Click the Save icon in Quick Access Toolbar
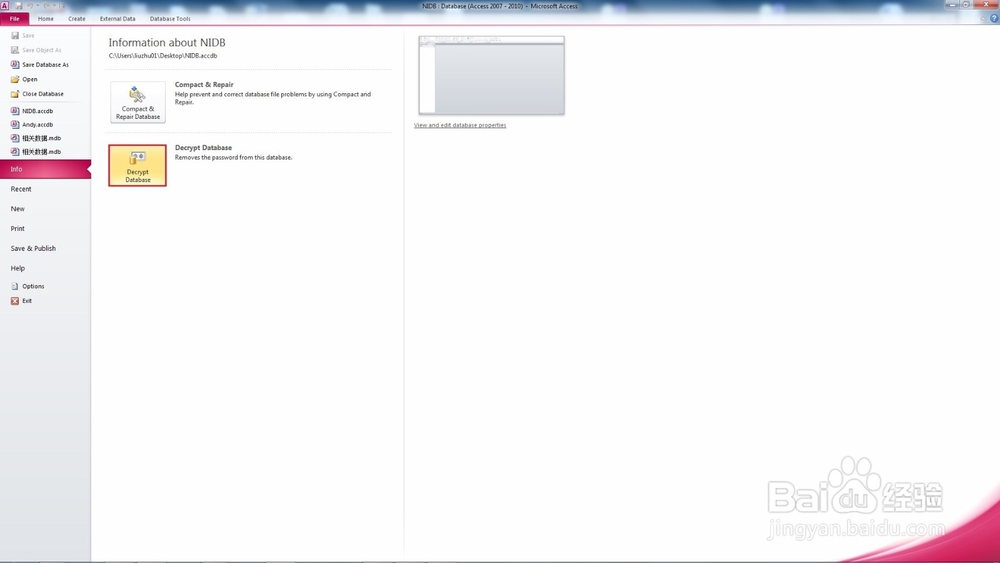The height and width of the screenshot is (563, 1000). point(18,6)
